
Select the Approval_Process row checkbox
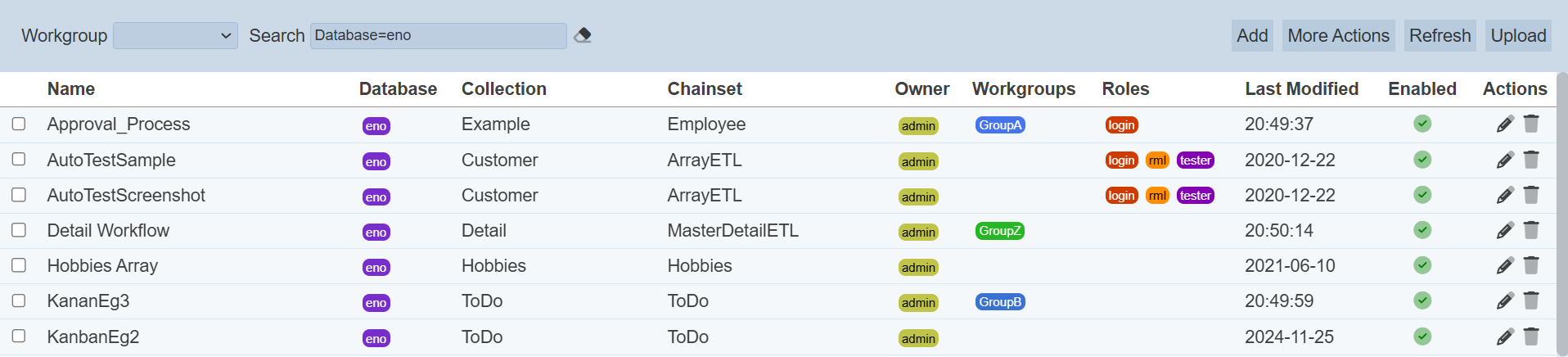(19, 124)
